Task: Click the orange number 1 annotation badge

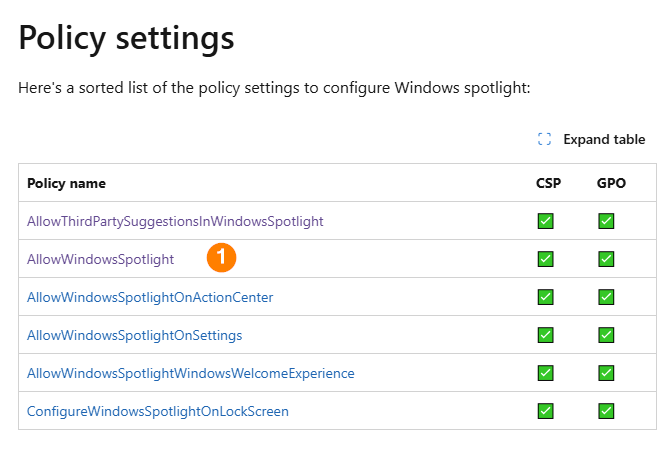Action: (x=222, y=258)
